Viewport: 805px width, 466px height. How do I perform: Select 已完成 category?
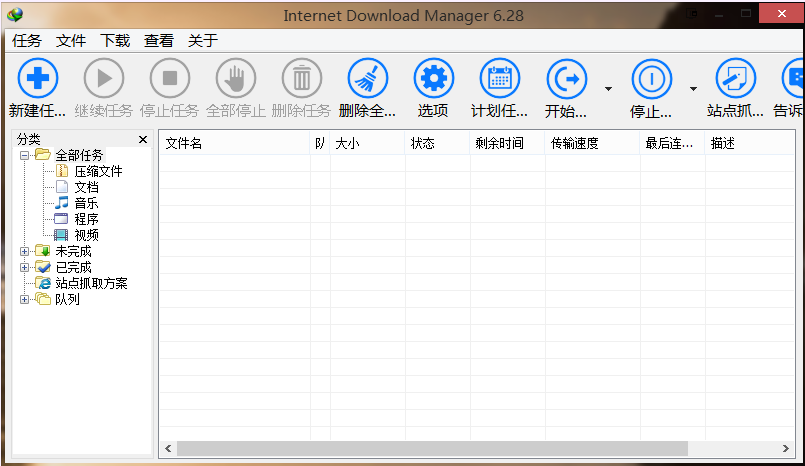pyautogui.click(x=73, y=267)
